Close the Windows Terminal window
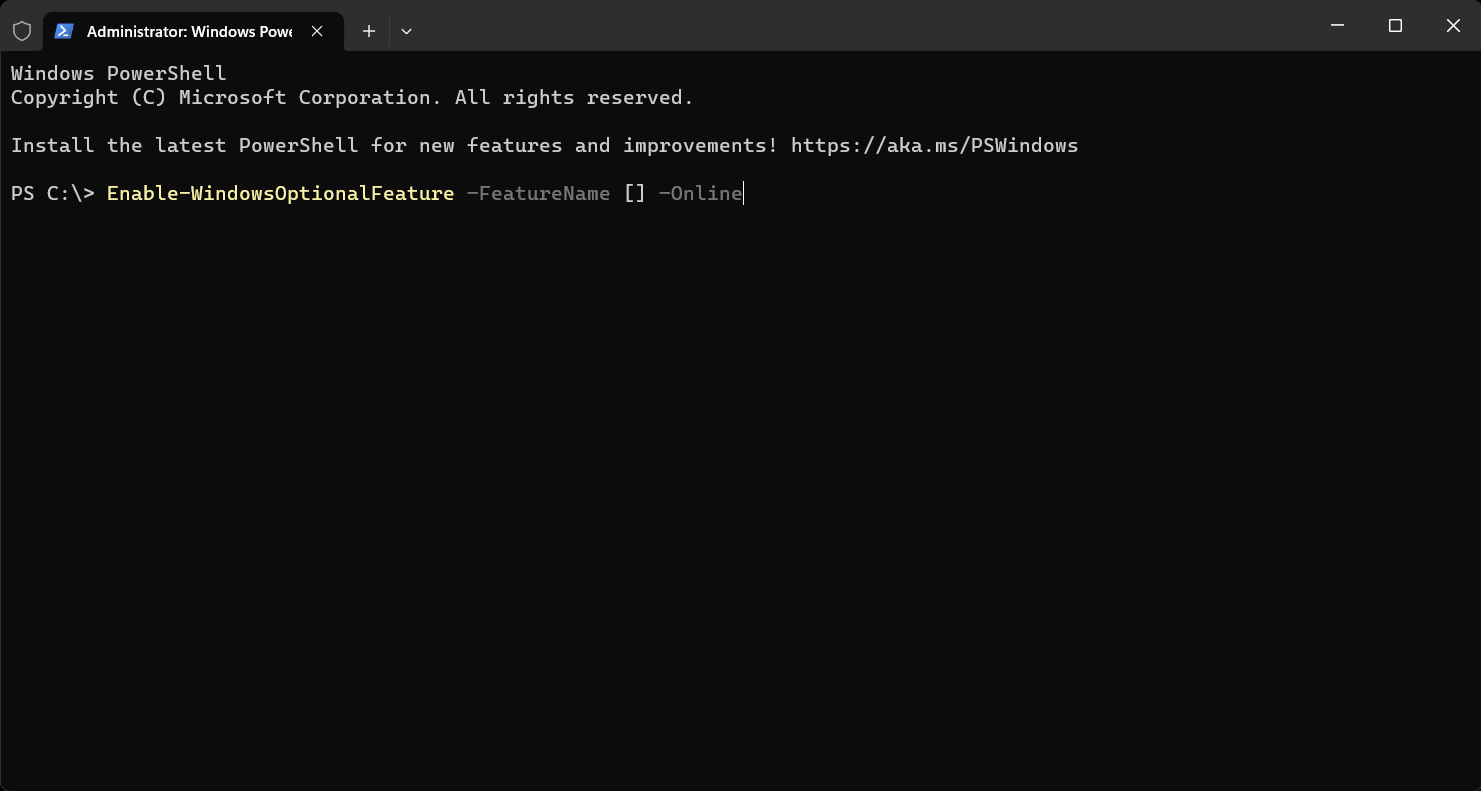The image size is (1481, 791). pyautogui.click(x=1453, y=26)
